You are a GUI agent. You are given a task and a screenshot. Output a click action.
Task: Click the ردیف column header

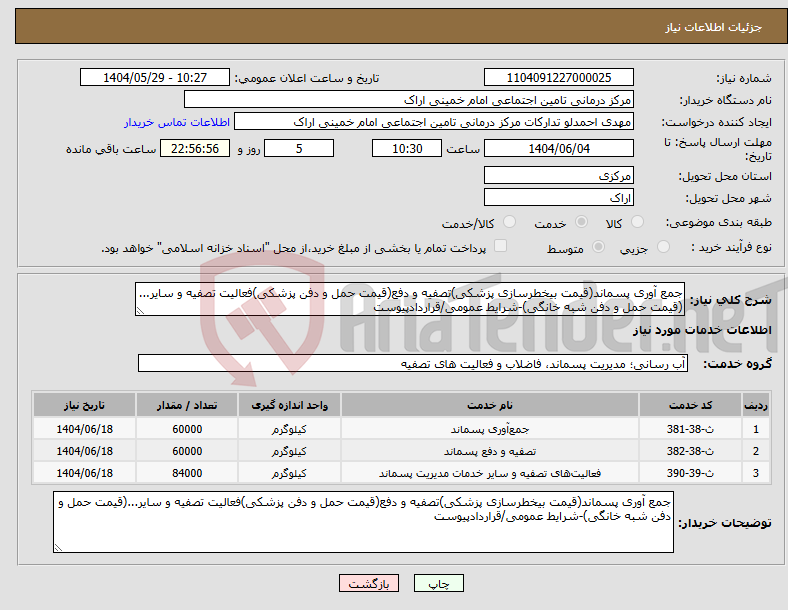[x=755, y=405]
